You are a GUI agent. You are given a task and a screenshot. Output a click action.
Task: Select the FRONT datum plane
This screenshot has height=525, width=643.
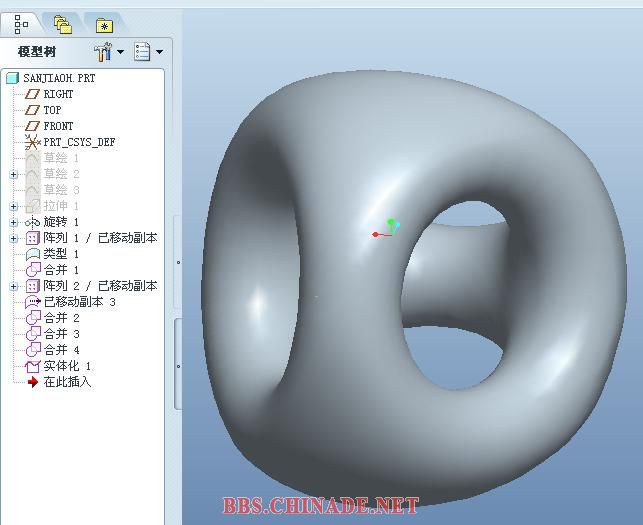pos(58,126)
